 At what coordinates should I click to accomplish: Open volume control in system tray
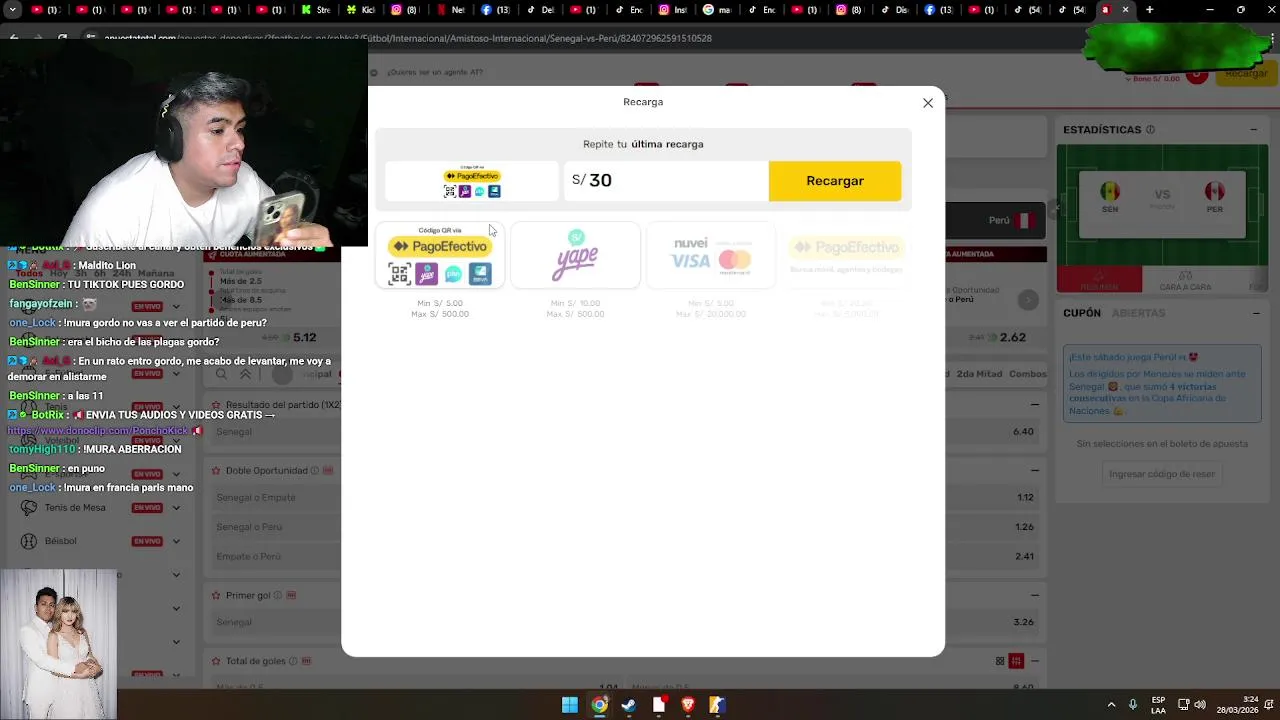coord(1199,705)
